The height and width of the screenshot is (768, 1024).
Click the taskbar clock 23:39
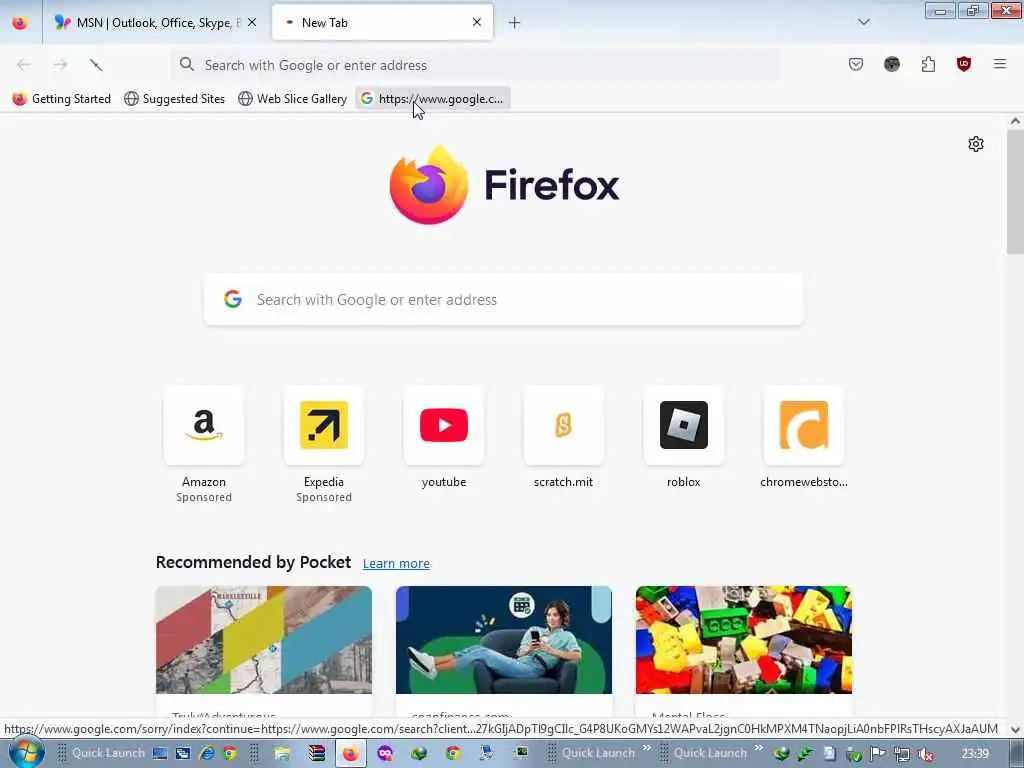click(x=976, y=754)
